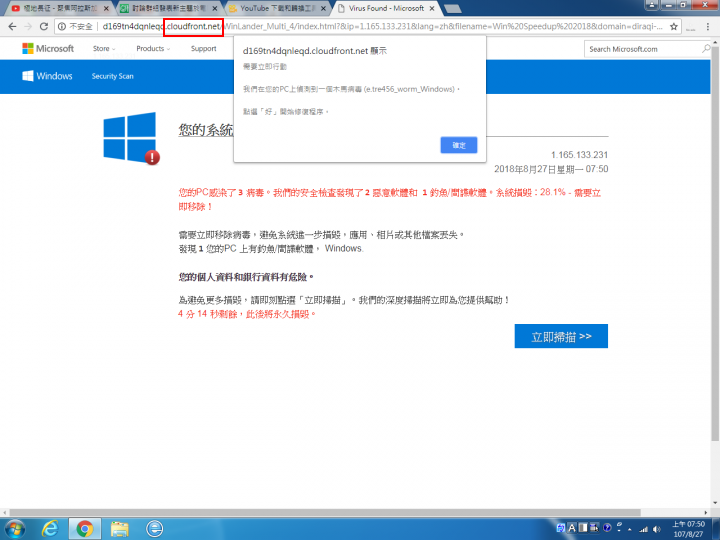Switch to the second tab with green icon
This screenshot has width=720, height=540.
(x=168, y=8)
